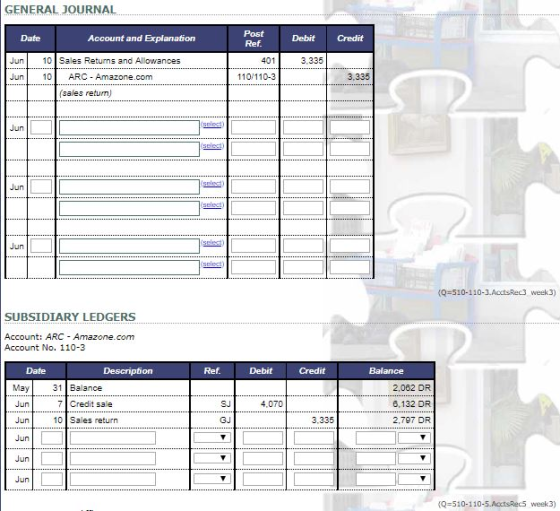Image resolution: width=560 pixels, height=511 pixels.
Task: Open Ref. dropdown in third blank ledger row
Action: [x=212, y=479]
